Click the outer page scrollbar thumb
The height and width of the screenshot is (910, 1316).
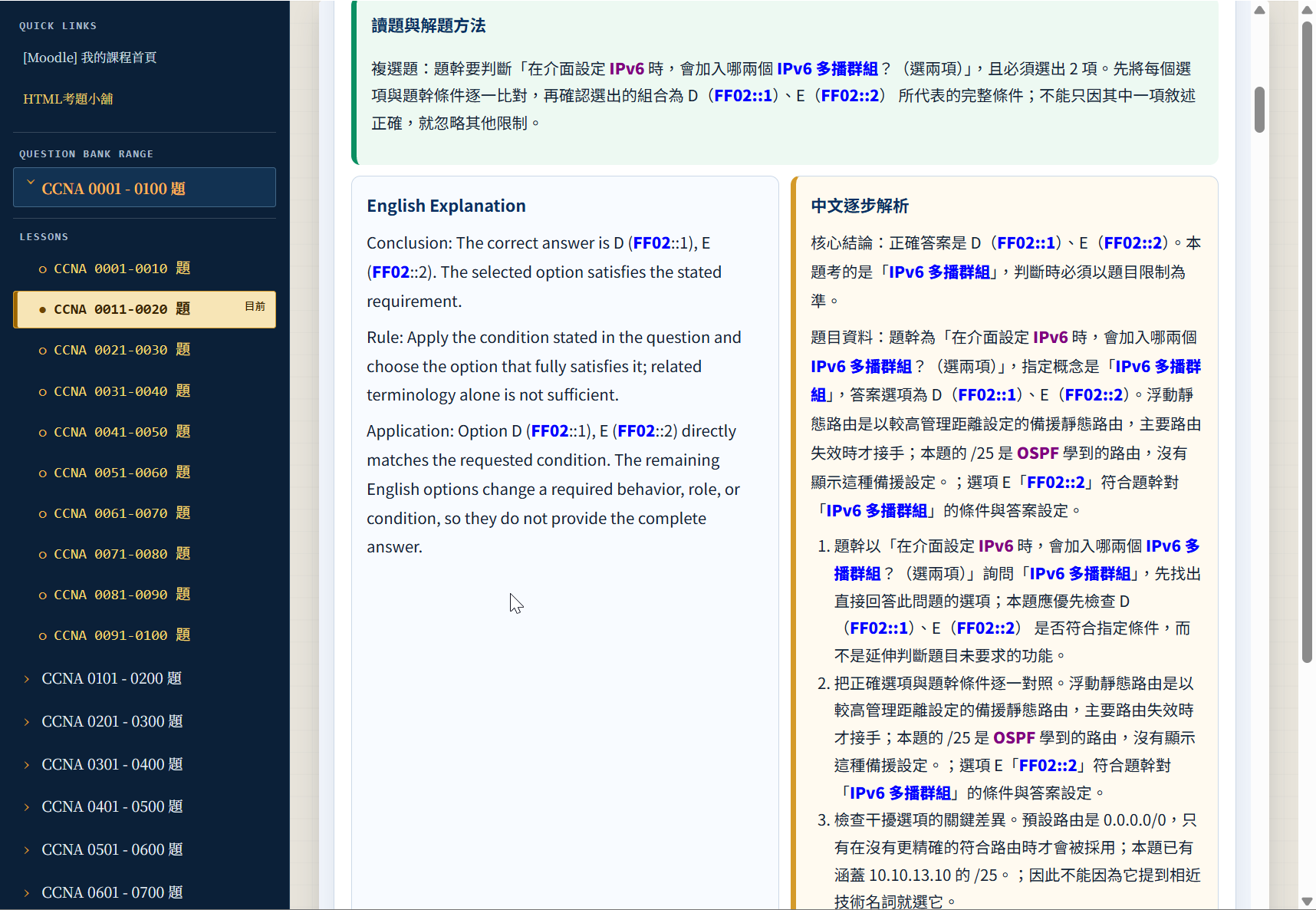(x=1308, y=342)
